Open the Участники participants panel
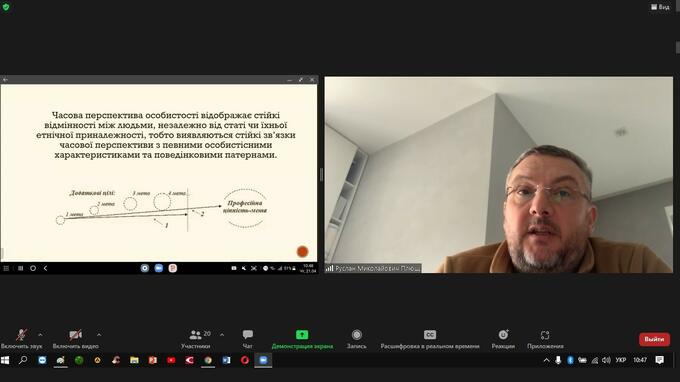This screenshot has height=382, width=680. (196, 339)
